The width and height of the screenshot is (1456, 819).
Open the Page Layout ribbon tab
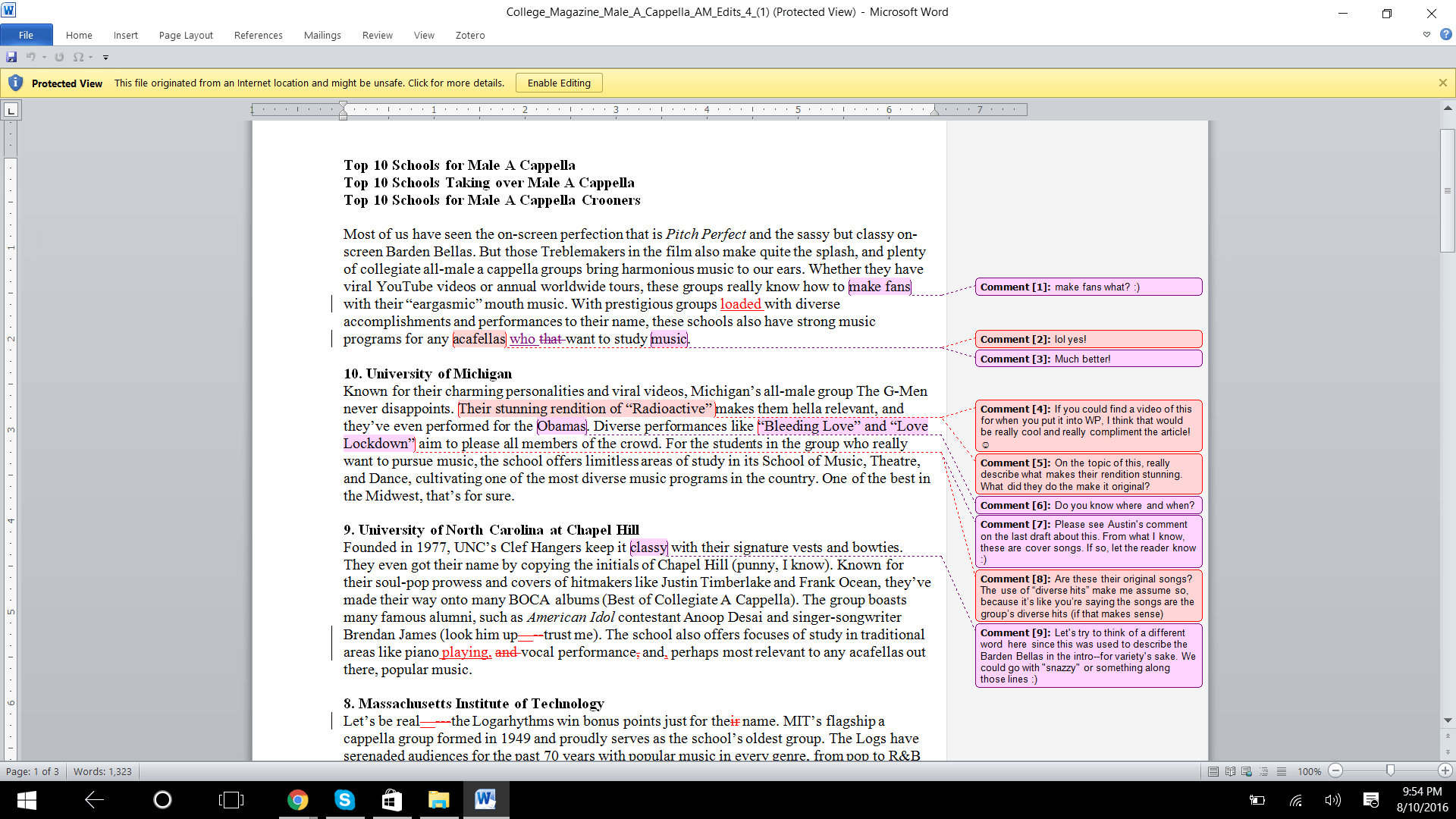click(x=186, y=35)
